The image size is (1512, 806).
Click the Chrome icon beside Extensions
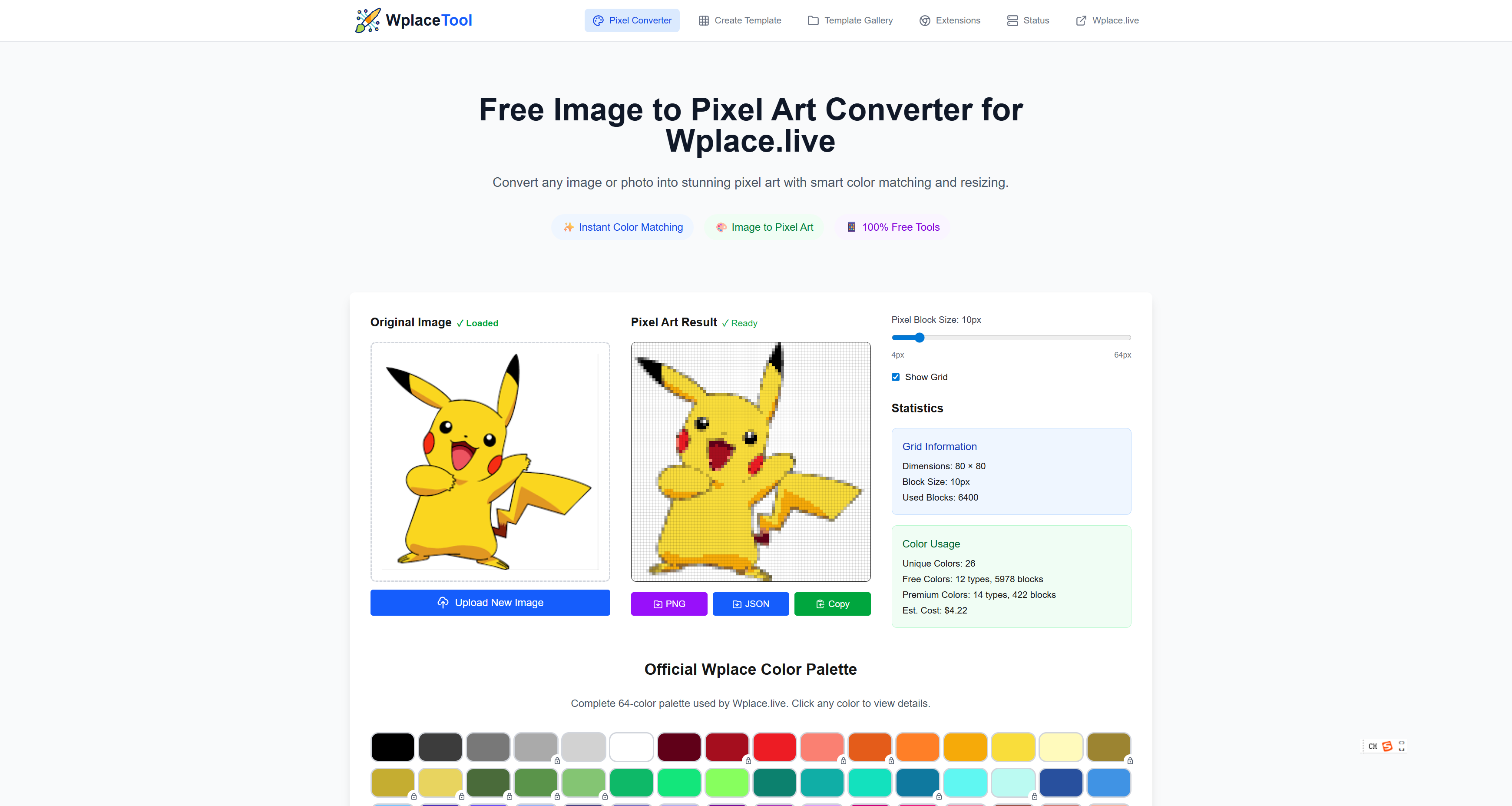coord(924,20)
